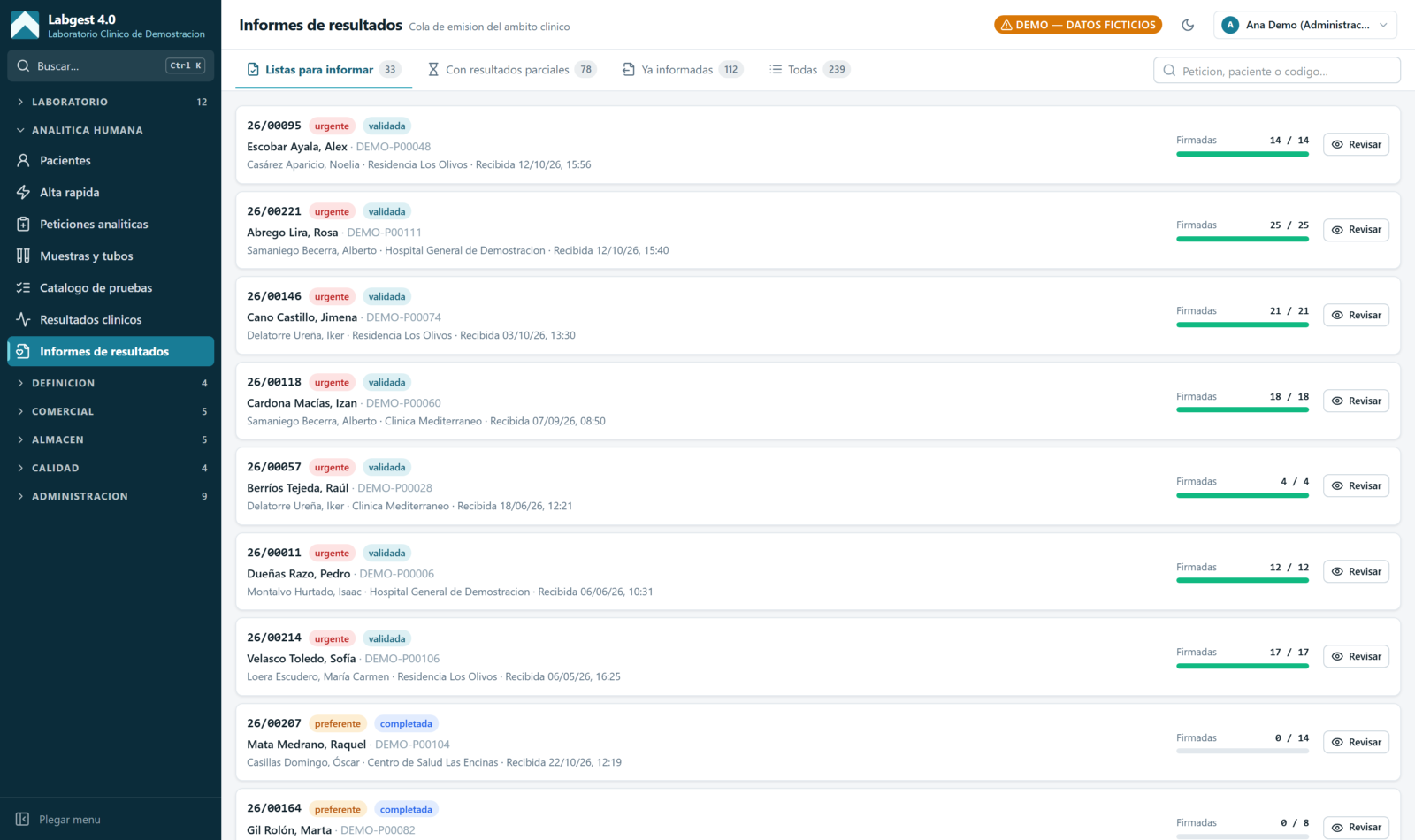1415x840 pixels.
Task: Revisar request 26/00095 Escobar Ayala
Action: 1356,144
